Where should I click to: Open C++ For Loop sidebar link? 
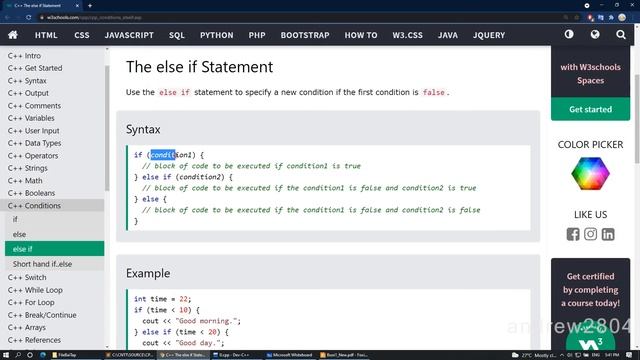[31, 302]
